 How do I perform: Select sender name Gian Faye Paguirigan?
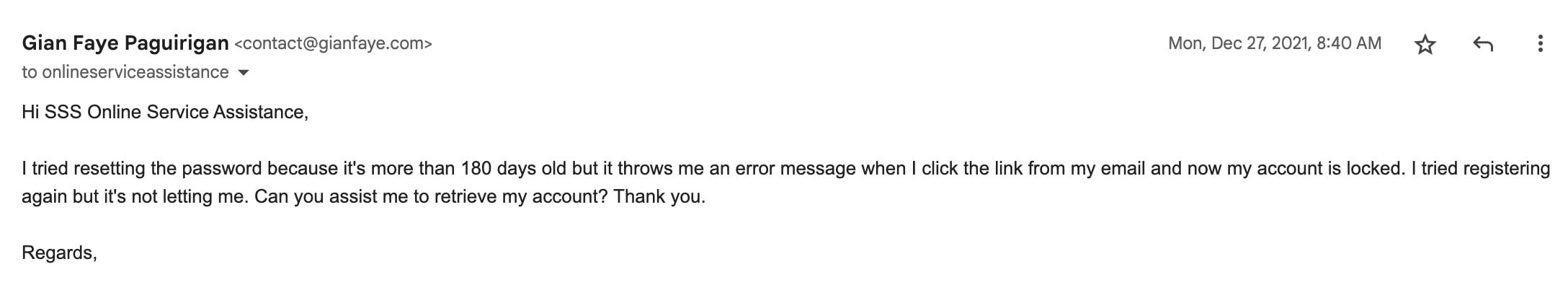[x=125, y=43]
